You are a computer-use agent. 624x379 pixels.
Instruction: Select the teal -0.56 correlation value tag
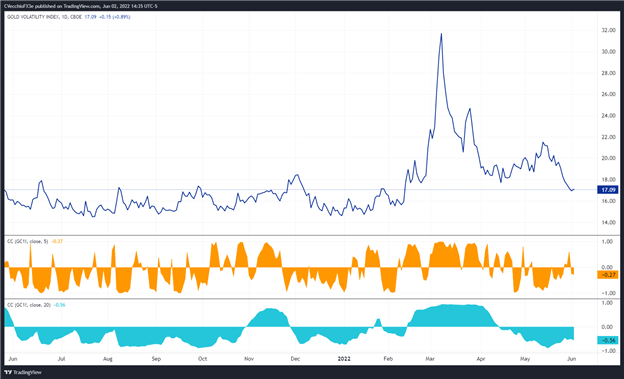click(x=607, y=340)
